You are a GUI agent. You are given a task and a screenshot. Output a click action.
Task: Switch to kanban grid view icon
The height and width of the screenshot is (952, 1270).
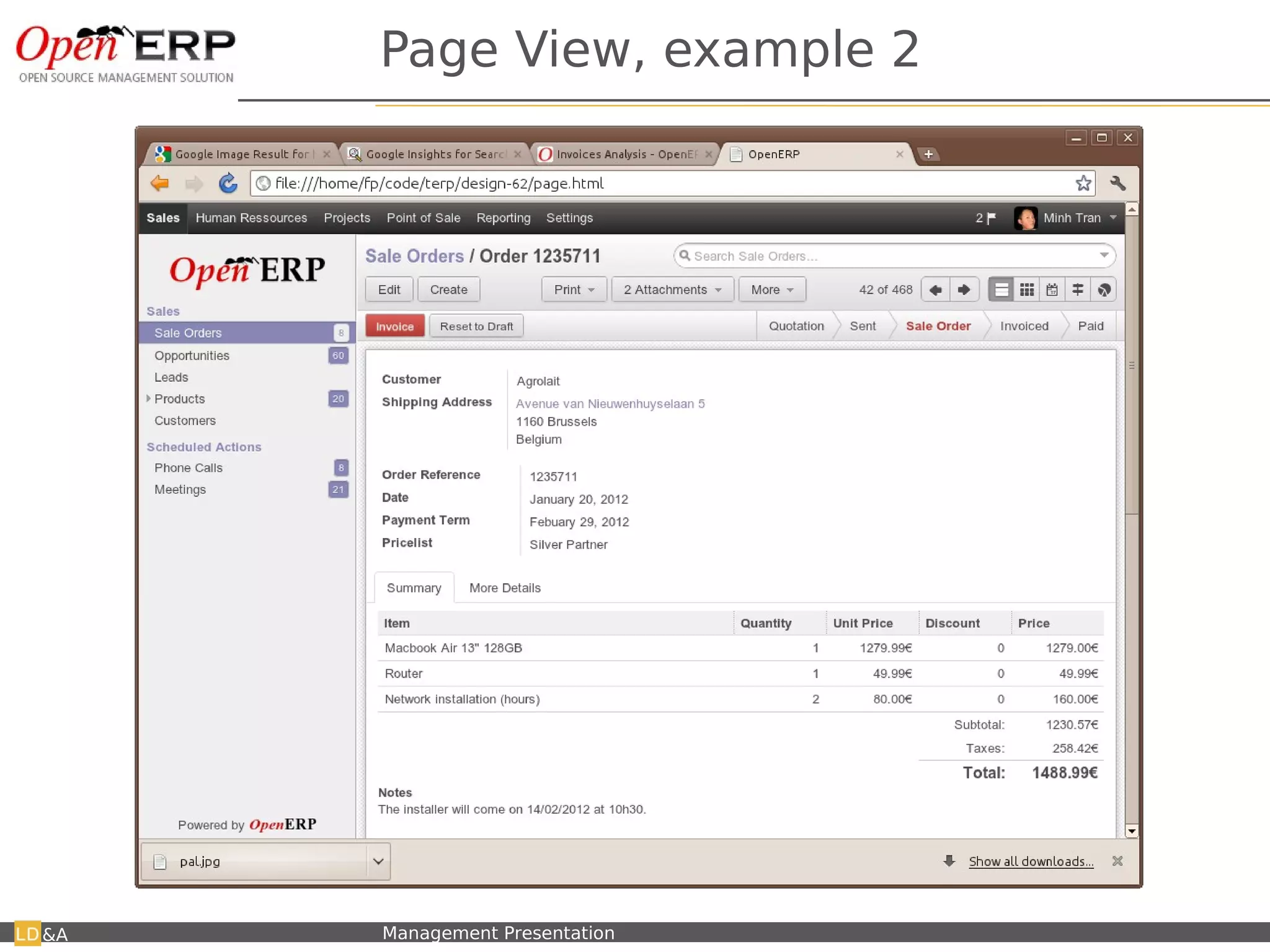(1027, 290)
